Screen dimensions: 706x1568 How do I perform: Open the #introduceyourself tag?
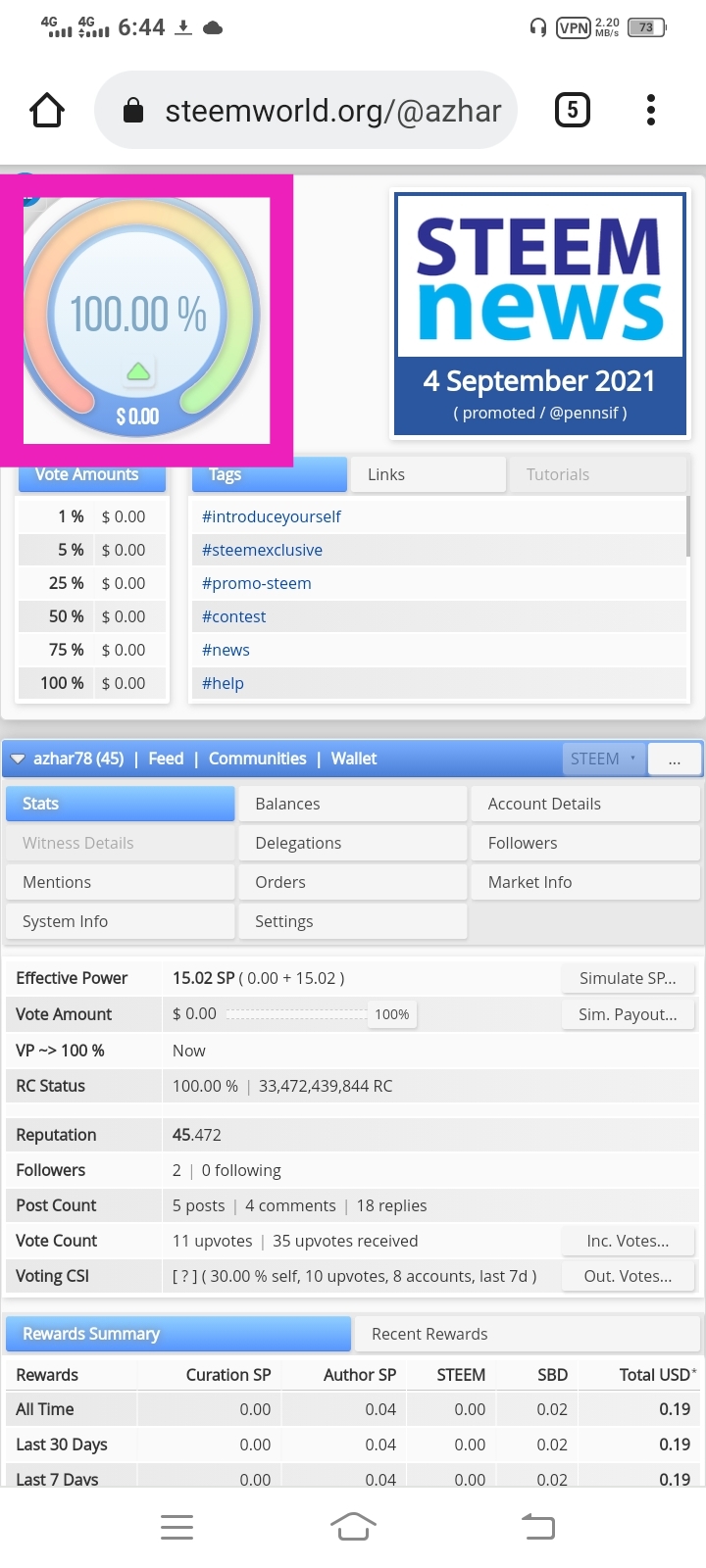[x=272, y=516]
